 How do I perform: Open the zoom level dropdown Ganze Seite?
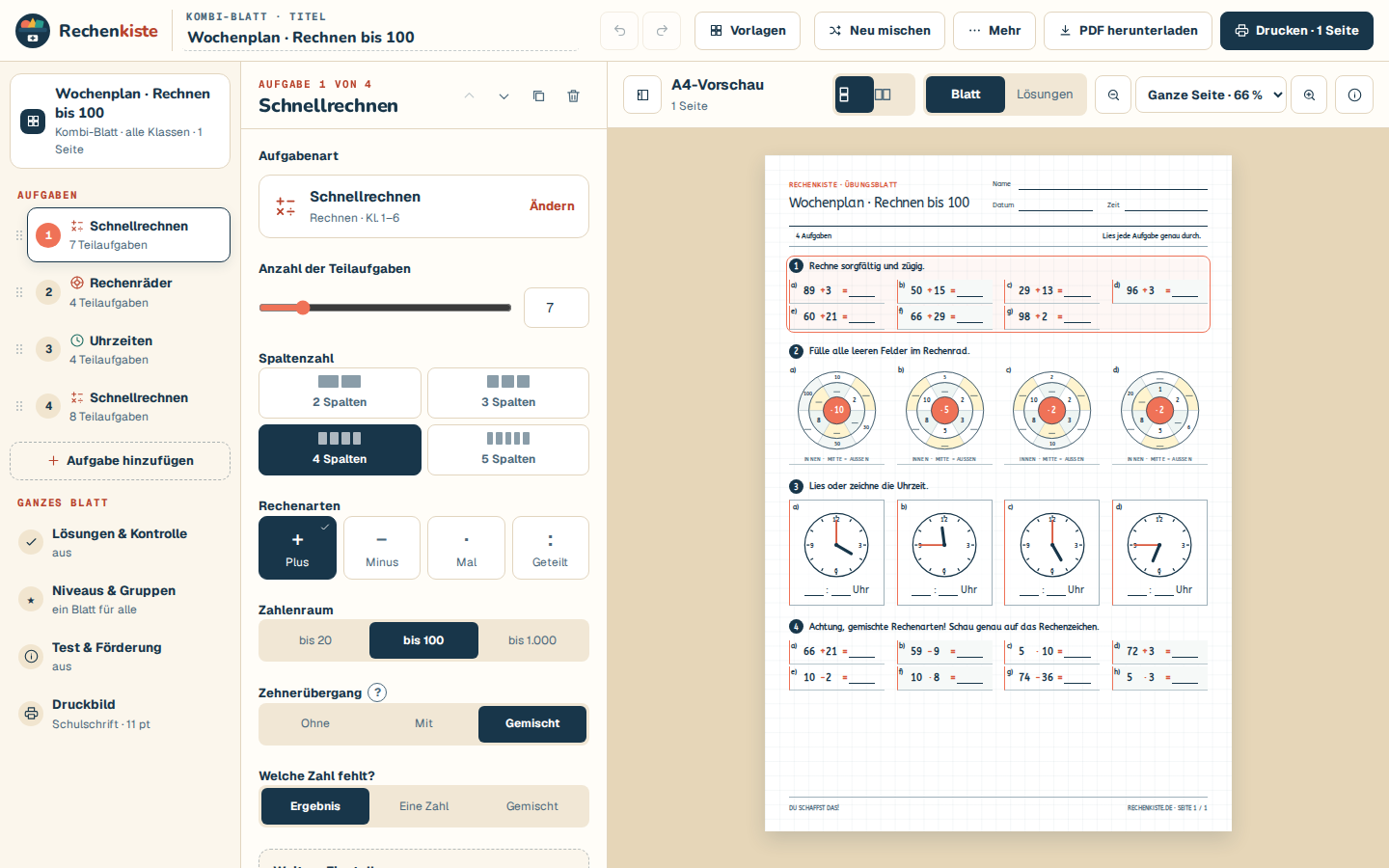pos(1211,95)
